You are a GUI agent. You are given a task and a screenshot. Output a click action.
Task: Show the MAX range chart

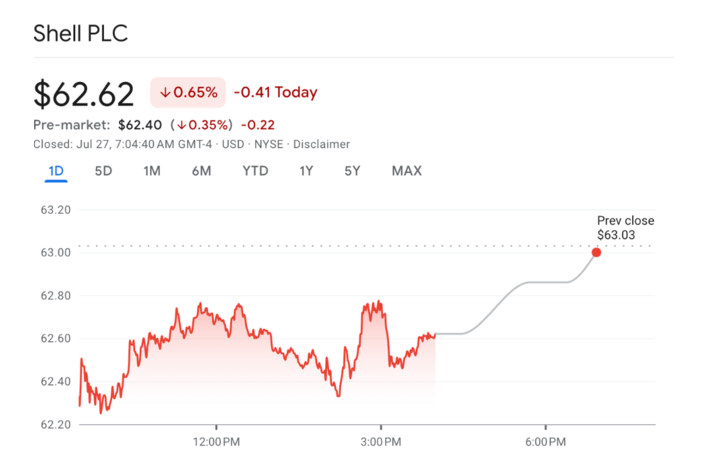pos(406,171)
